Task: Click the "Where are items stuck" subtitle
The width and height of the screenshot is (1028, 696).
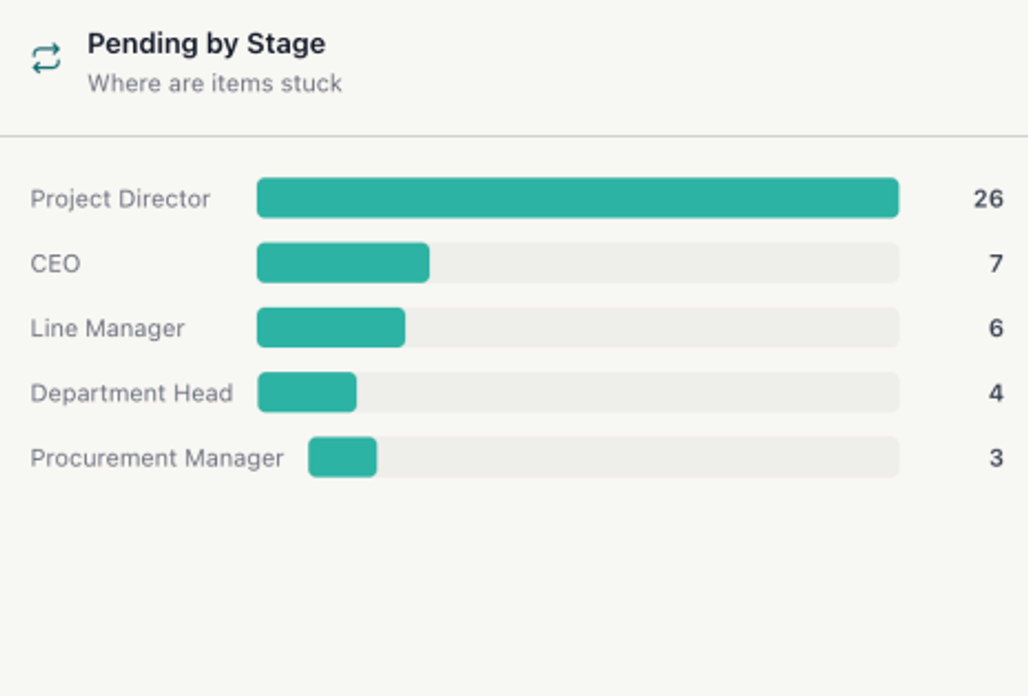Action: click(x=214, y=83)
